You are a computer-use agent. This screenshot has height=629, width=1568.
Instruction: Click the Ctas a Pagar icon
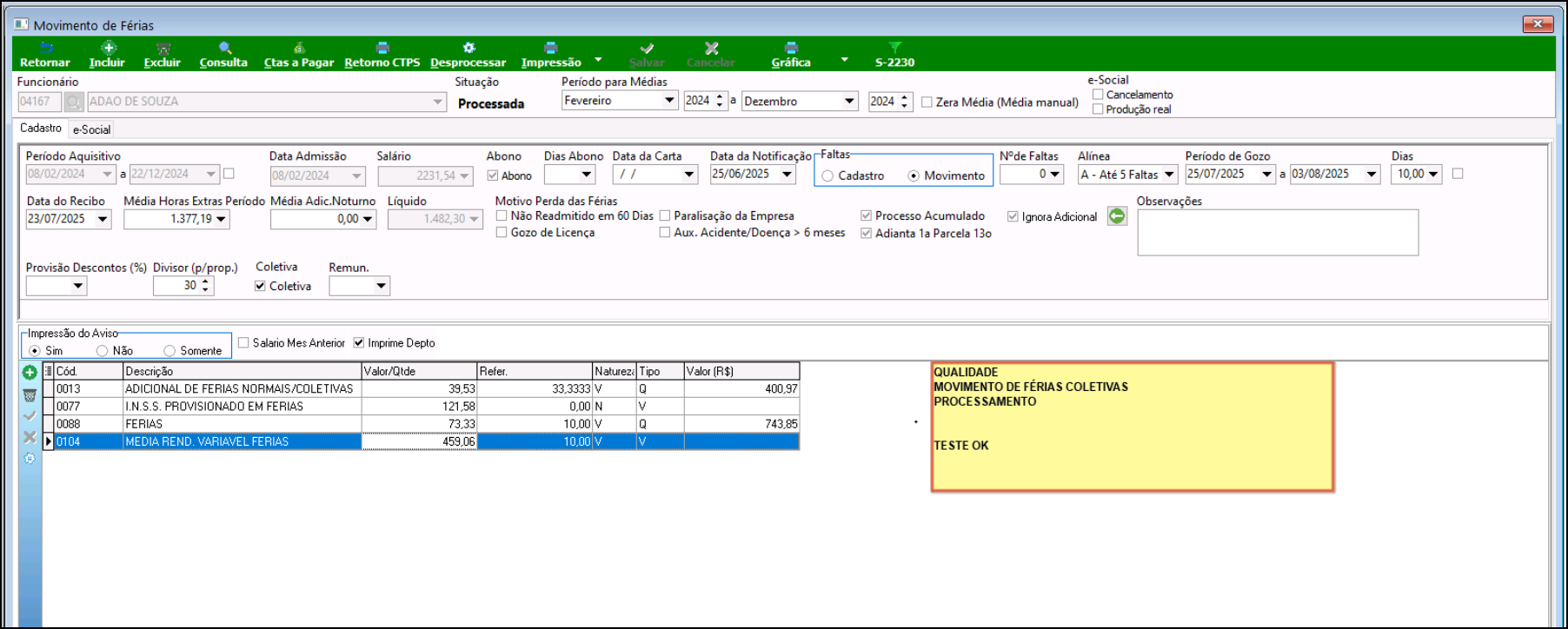pos(299,48)
